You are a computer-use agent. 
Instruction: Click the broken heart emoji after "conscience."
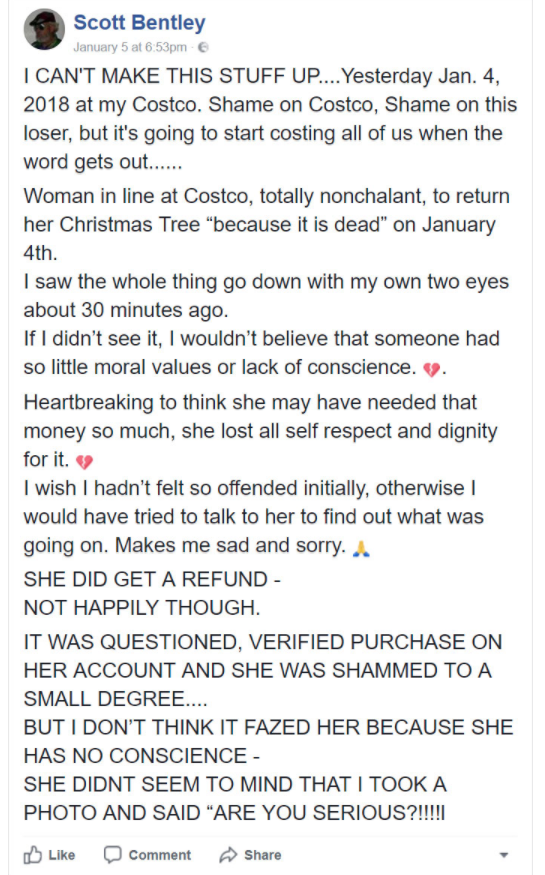click(x=432, y=369)
